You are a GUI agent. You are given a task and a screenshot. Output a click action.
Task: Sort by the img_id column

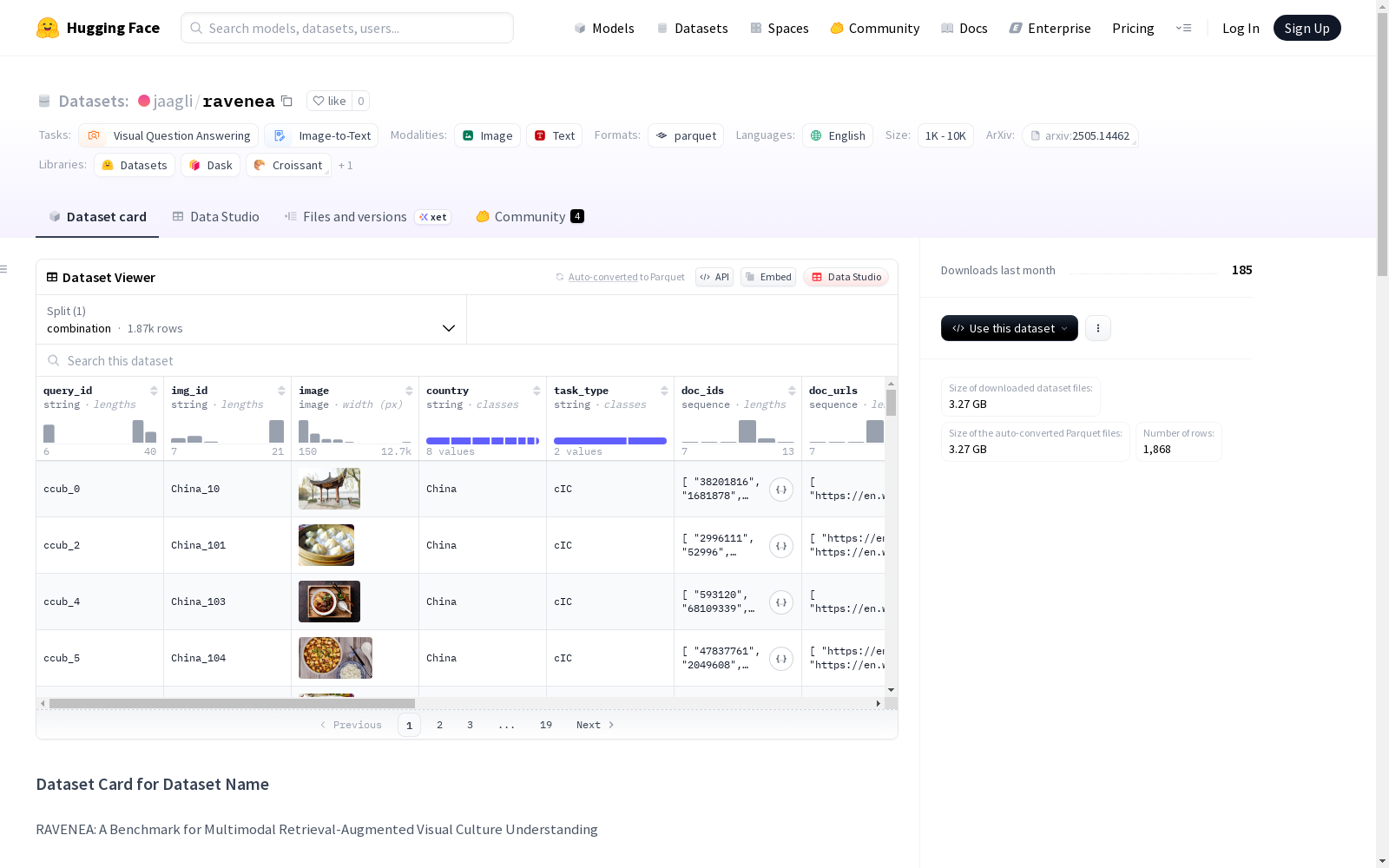281,391
